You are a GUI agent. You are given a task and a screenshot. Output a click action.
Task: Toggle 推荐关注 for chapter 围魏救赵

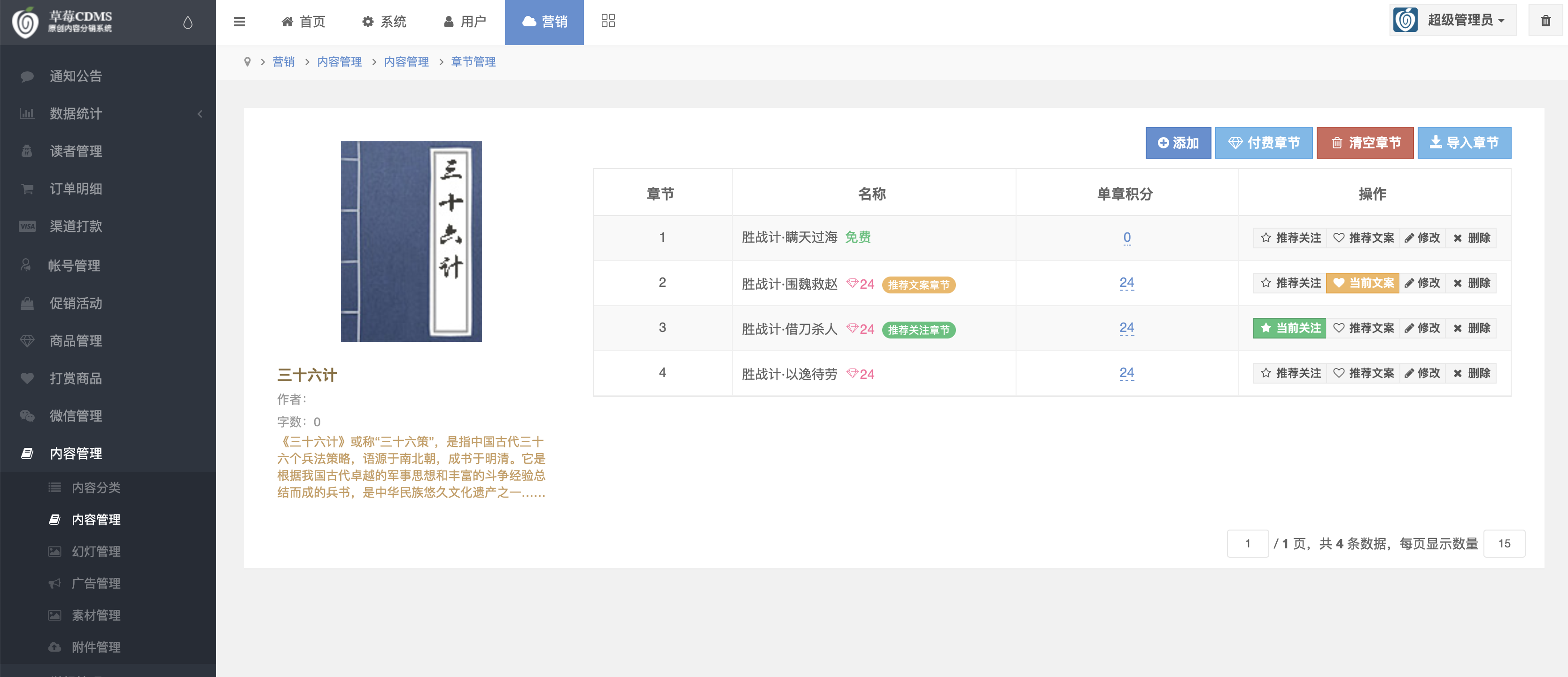pyautogui.click(x=1290, y=283)
